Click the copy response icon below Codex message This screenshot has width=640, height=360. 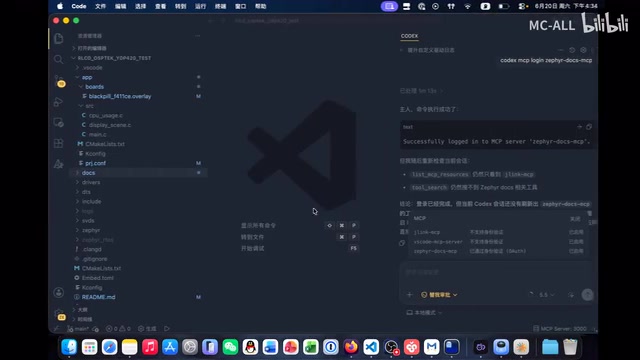(402, 243)
